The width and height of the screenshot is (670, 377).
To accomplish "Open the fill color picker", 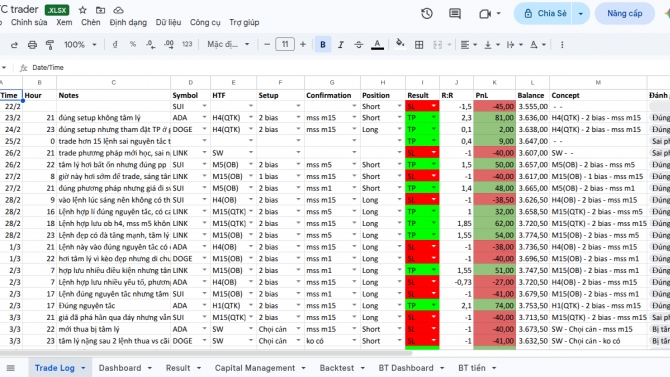I will click(400, 44).
